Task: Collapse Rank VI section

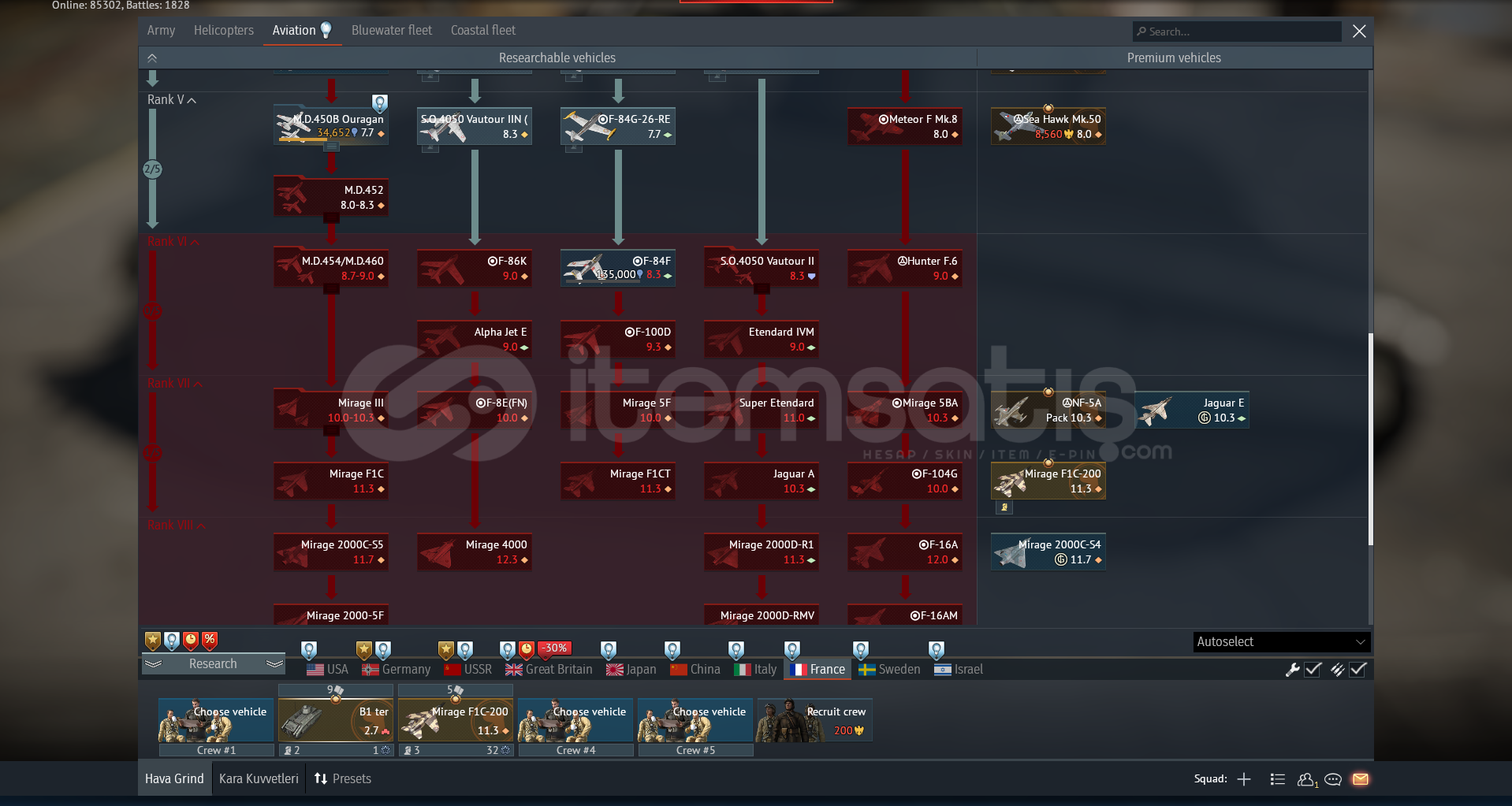Action: coord(173,242)
